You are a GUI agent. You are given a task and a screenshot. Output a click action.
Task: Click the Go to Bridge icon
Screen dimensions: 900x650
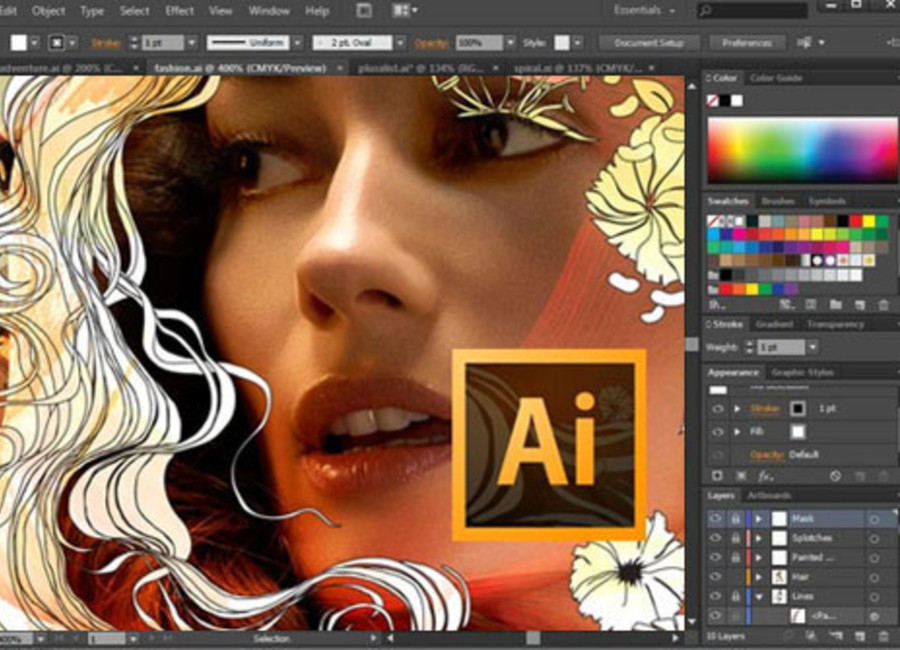coord(363,10)
